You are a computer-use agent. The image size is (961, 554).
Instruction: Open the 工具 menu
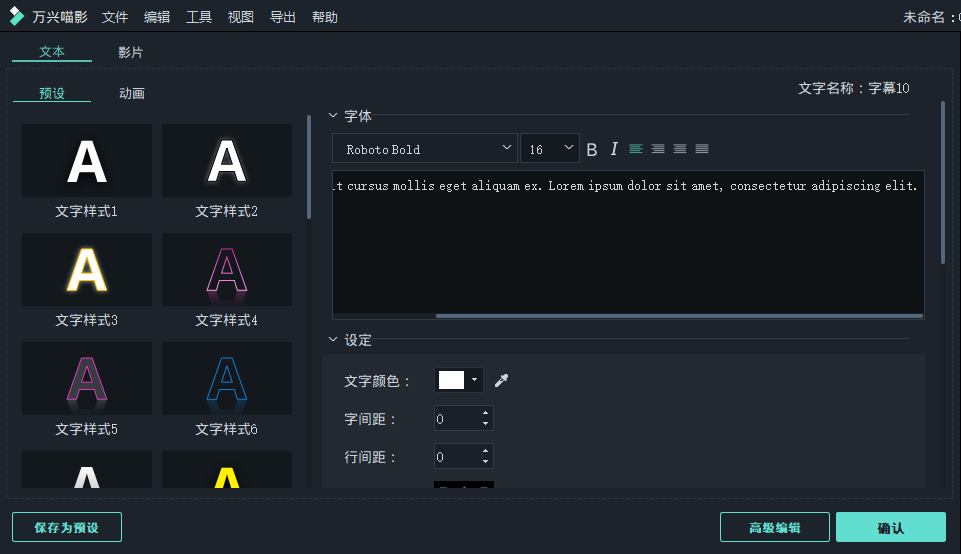pos(199,17)
